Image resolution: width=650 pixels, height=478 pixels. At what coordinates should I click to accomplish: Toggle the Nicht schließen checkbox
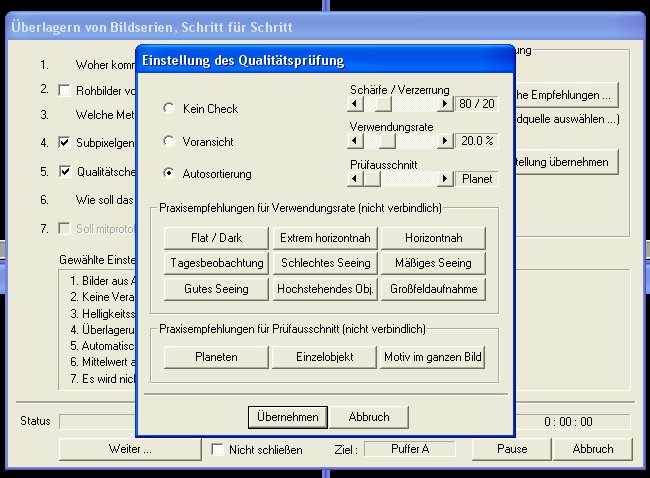coord(218,450)
